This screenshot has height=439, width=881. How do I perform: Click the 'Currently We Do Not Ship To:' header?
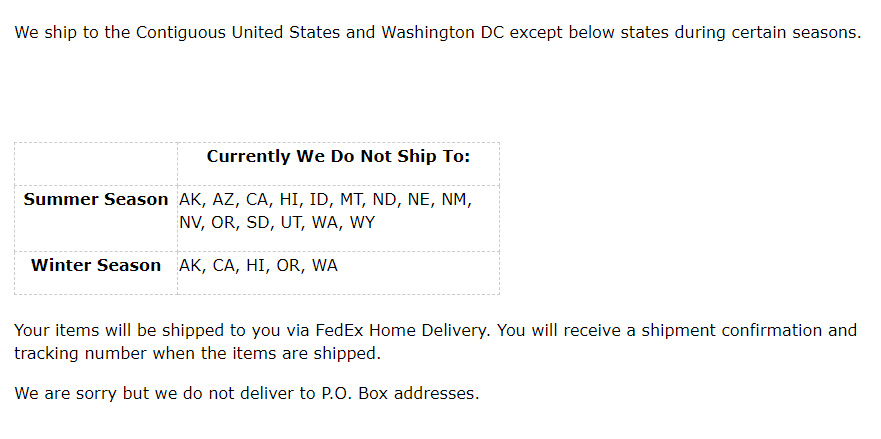coord(338,157)
